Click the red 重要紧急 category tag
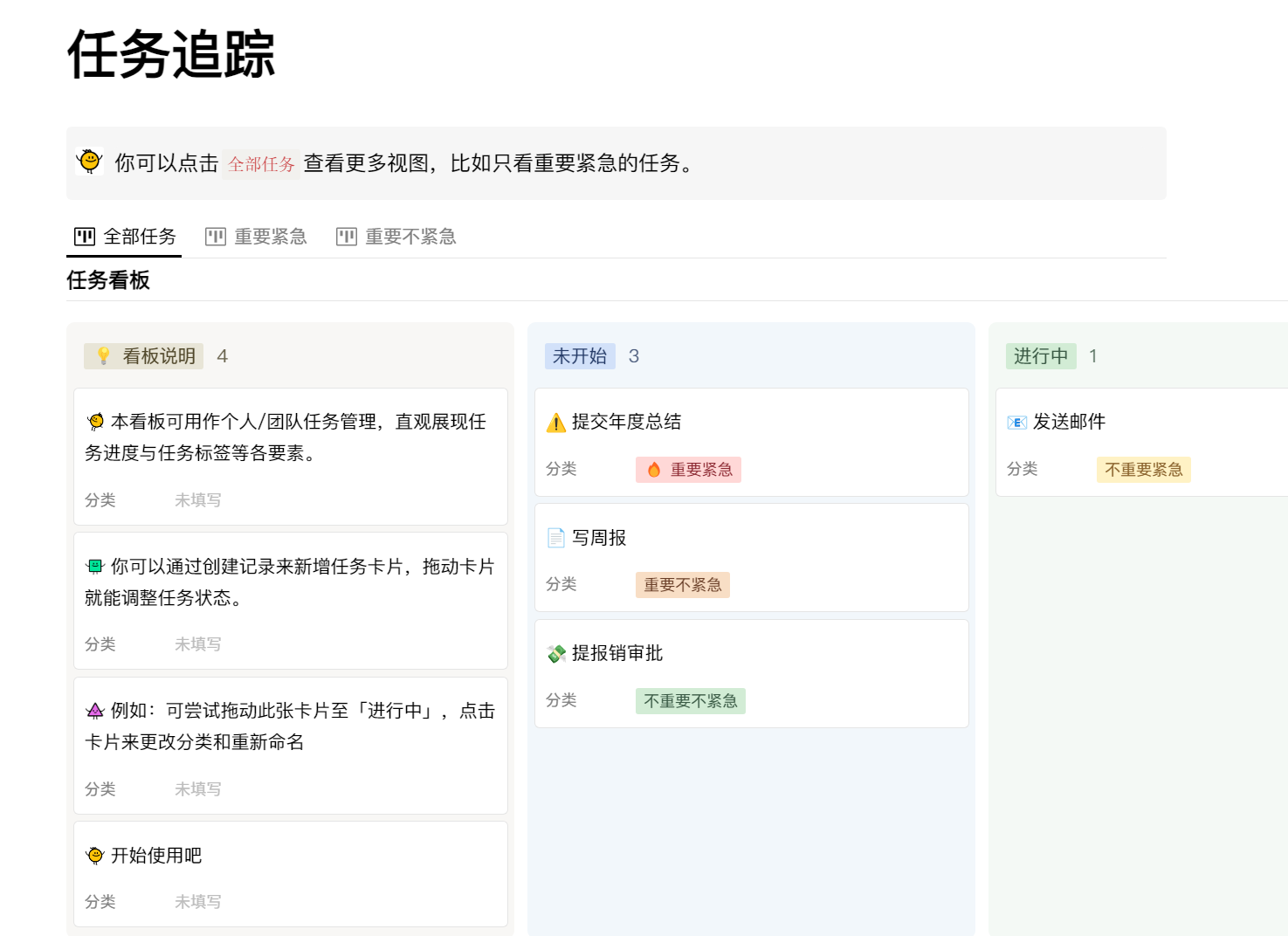The height and width of the screenshot is (936, 1288). [x=689, y=470]
